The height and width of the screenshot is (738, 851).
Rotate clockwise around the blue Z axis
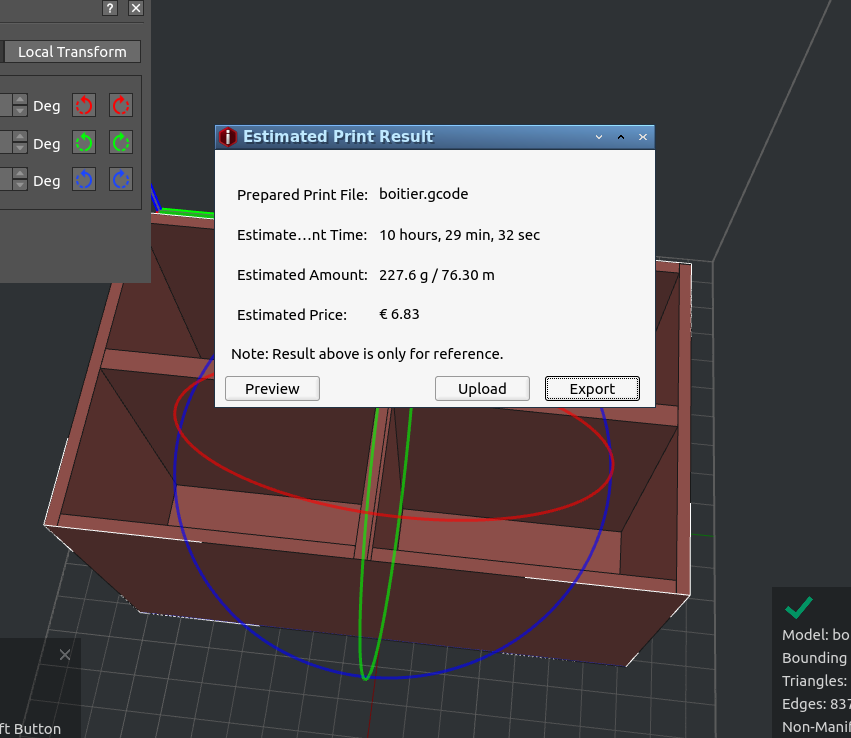[x=121, y=180]
